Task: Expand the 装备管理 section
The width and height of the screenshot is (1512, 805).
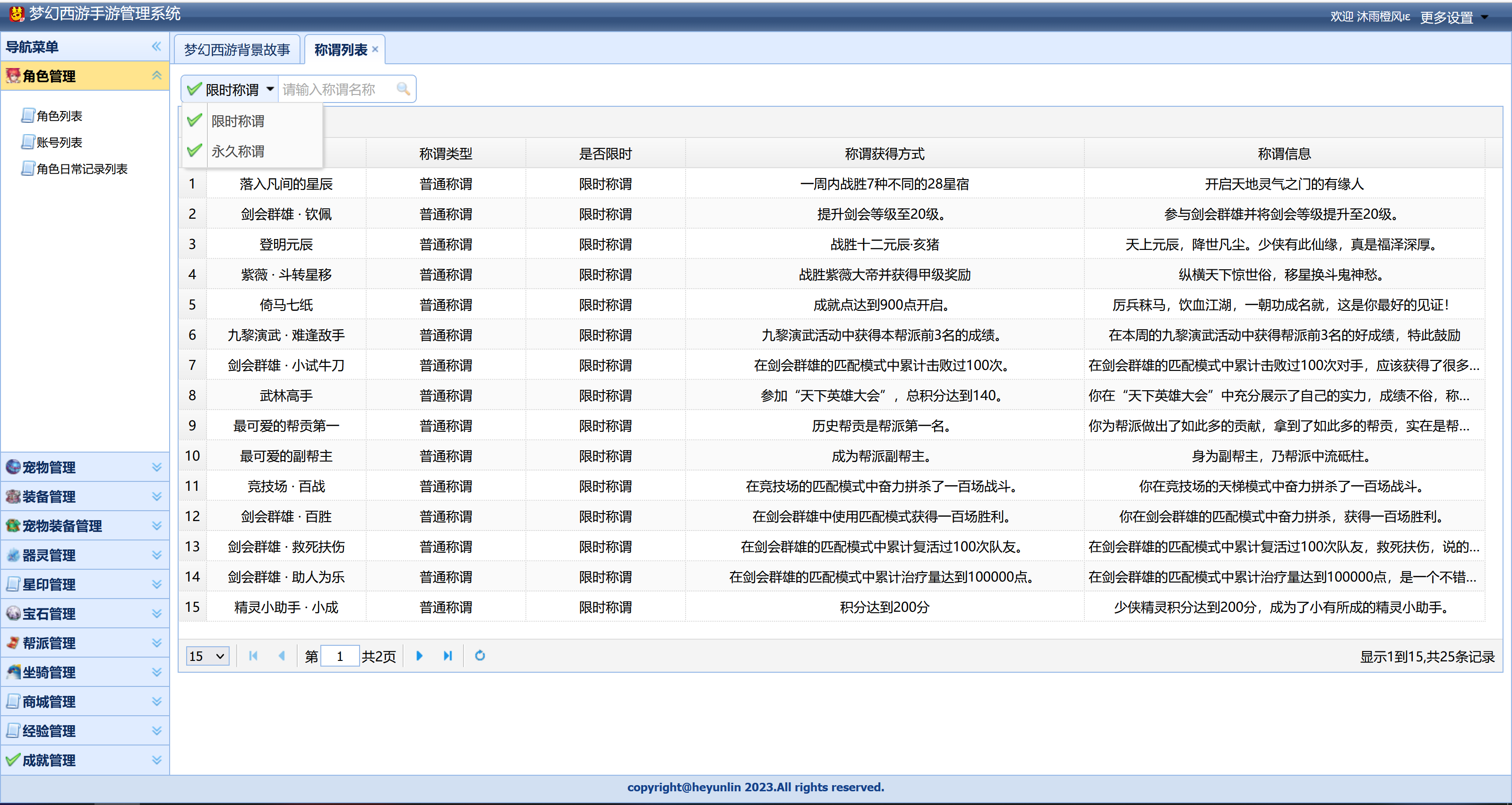Action: click(x=156, y=497)
